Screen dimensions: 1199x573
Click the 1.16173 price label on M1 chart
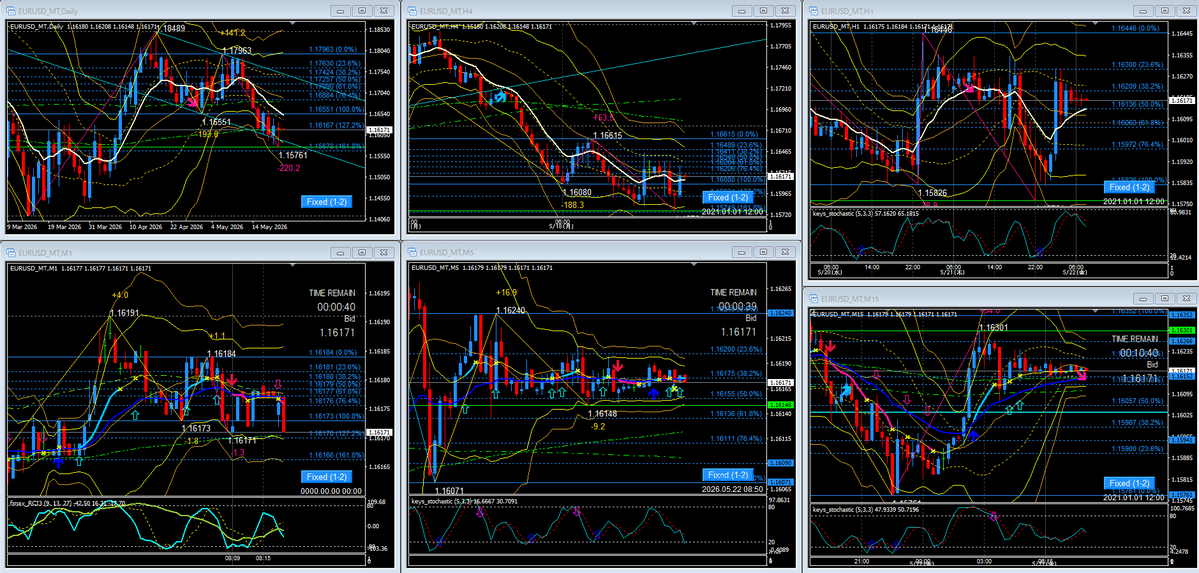tap(197, 429)
